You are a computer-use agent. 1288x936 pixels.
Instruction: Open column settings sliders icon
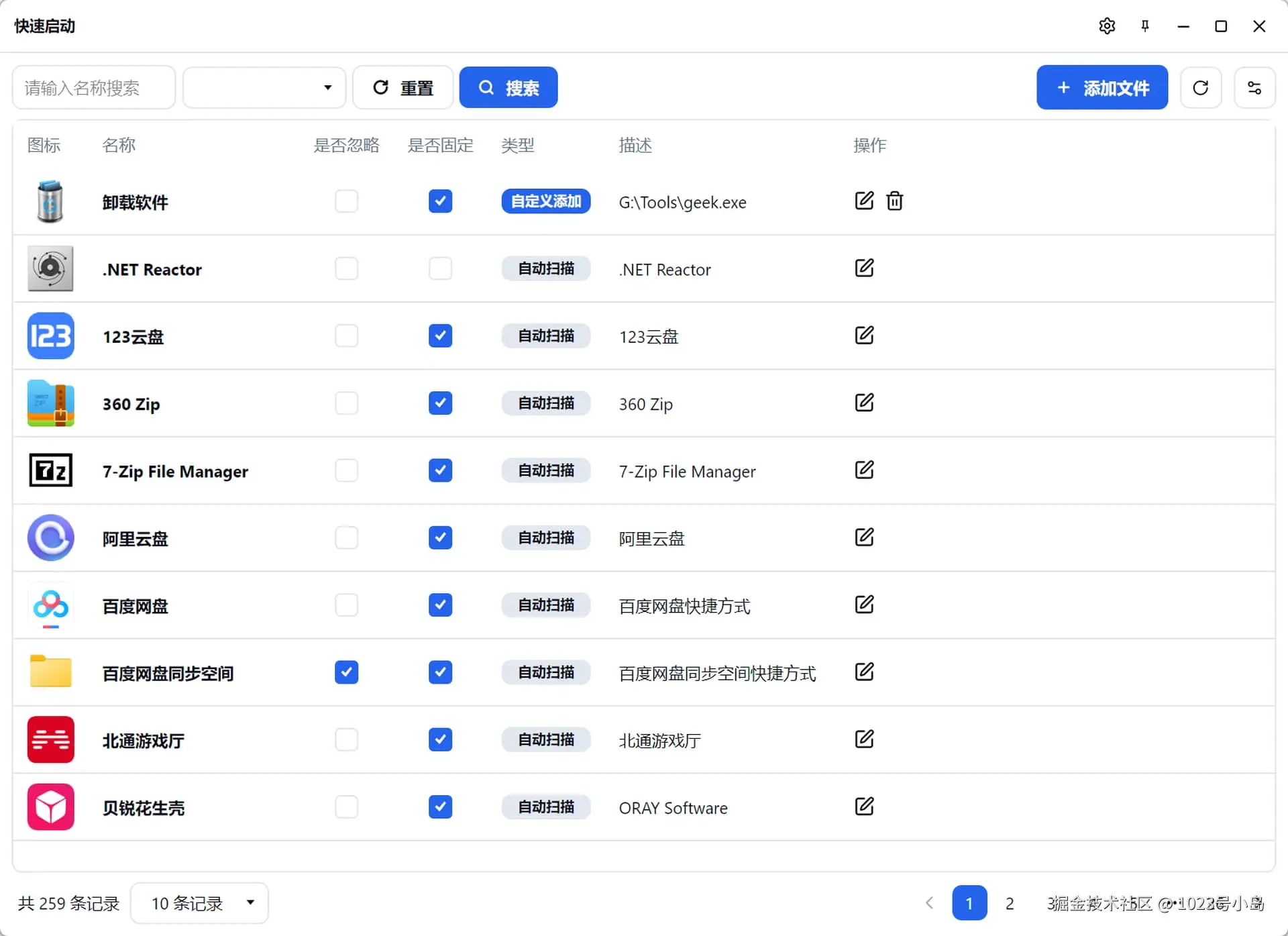tap(1254, 87)
